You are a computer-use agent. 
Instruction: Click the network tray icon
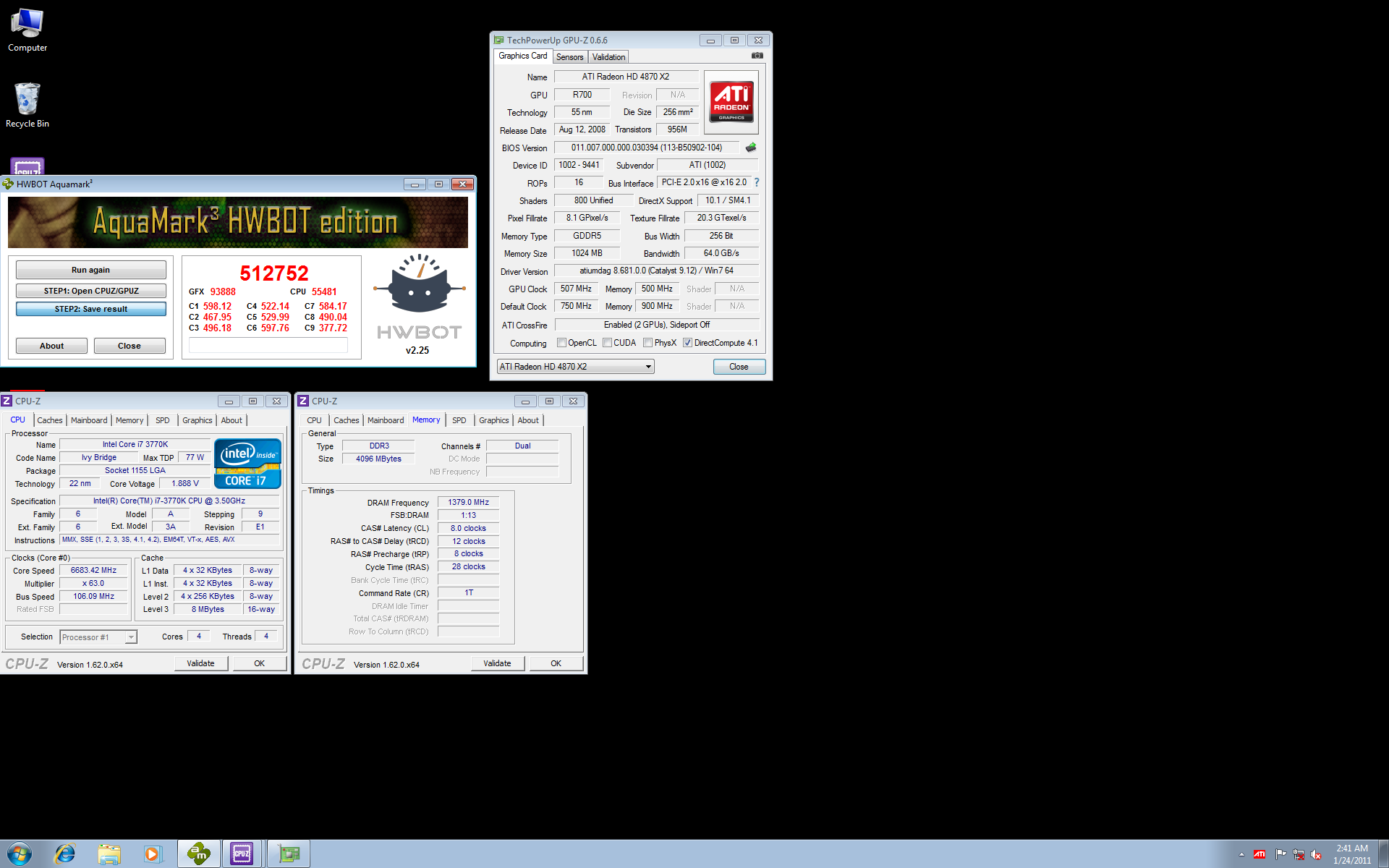[1299, 854]
